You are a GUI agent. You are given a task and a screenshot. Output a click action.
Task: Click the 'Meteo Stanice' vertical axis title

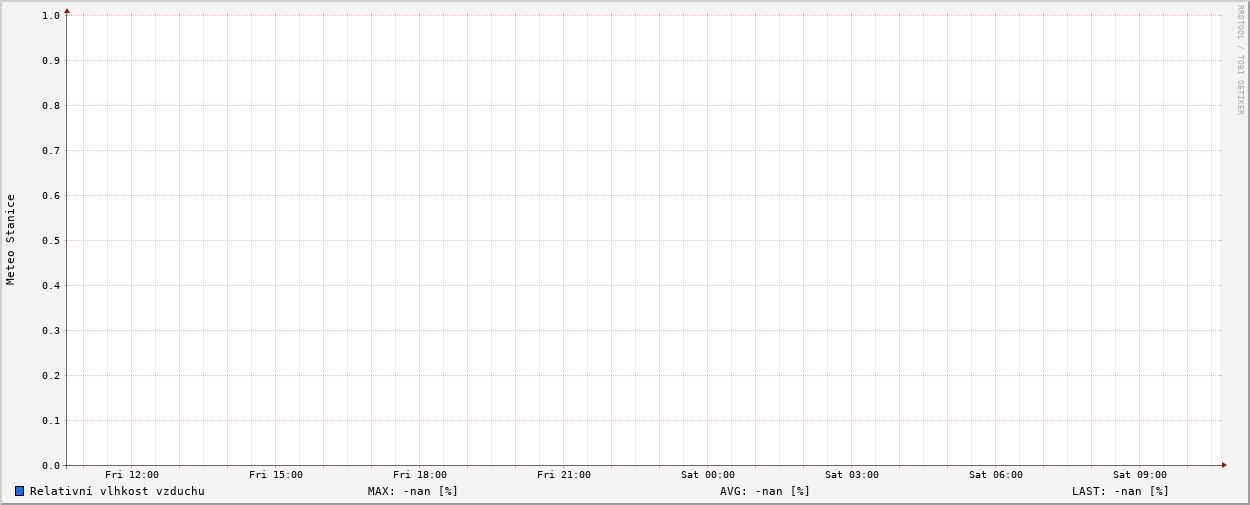click(11, 240)
